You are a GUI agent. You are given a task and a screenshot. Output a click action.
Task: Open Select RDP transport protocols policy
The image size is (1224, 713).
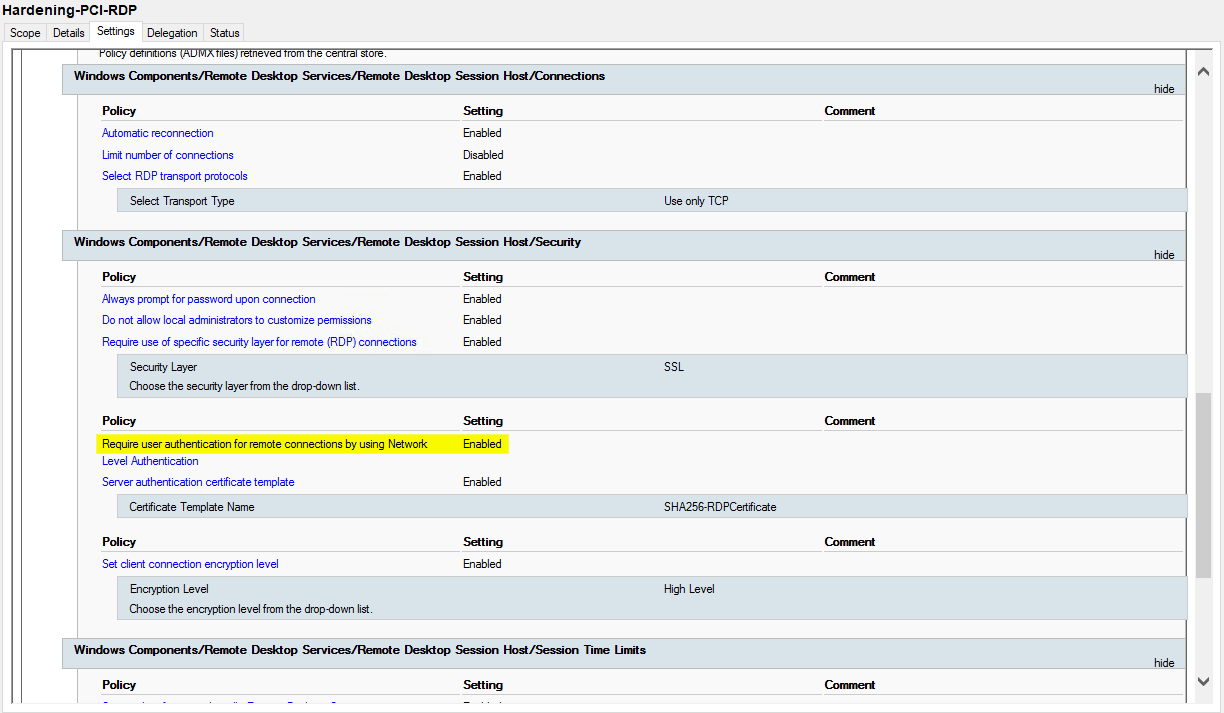pyautogui.click(x=174, y=176)
